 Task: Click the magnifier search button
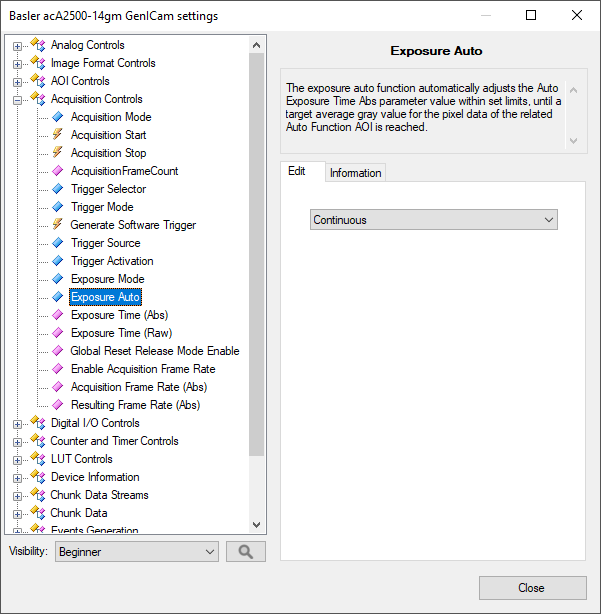click(x=245, y=551)
